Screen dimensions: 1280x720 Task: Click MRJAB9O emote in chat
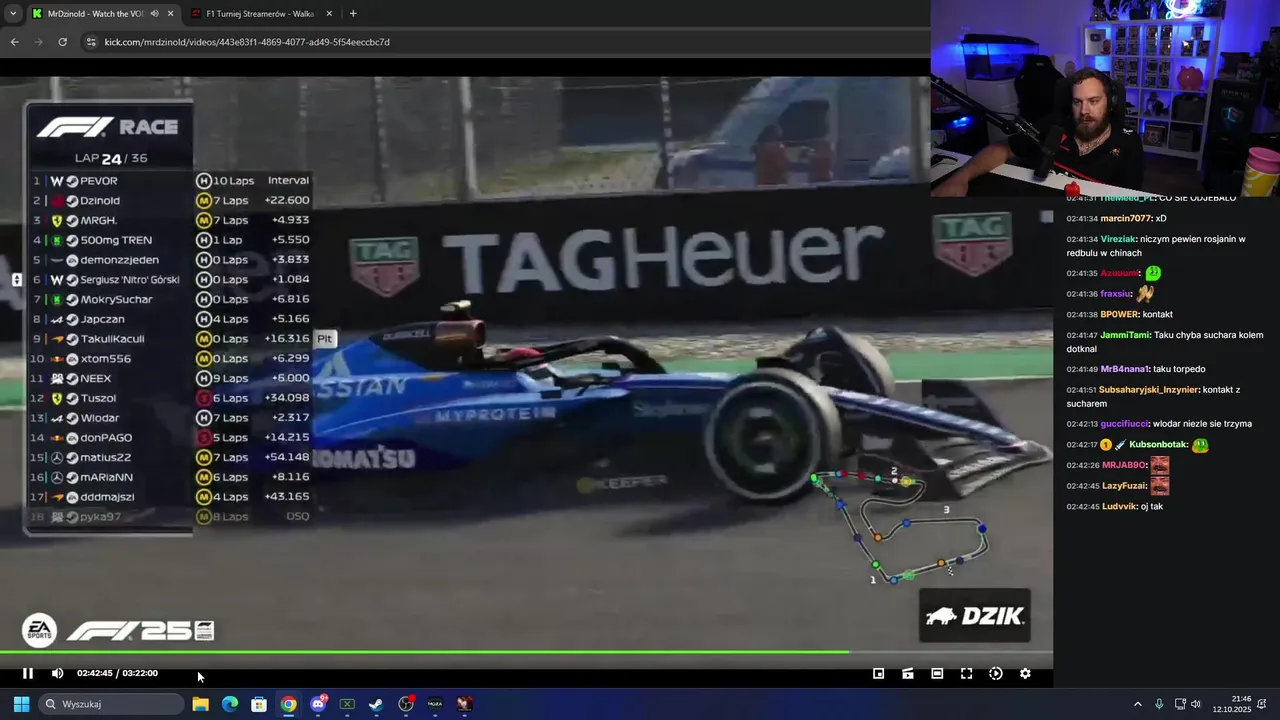pos(1159,465)
